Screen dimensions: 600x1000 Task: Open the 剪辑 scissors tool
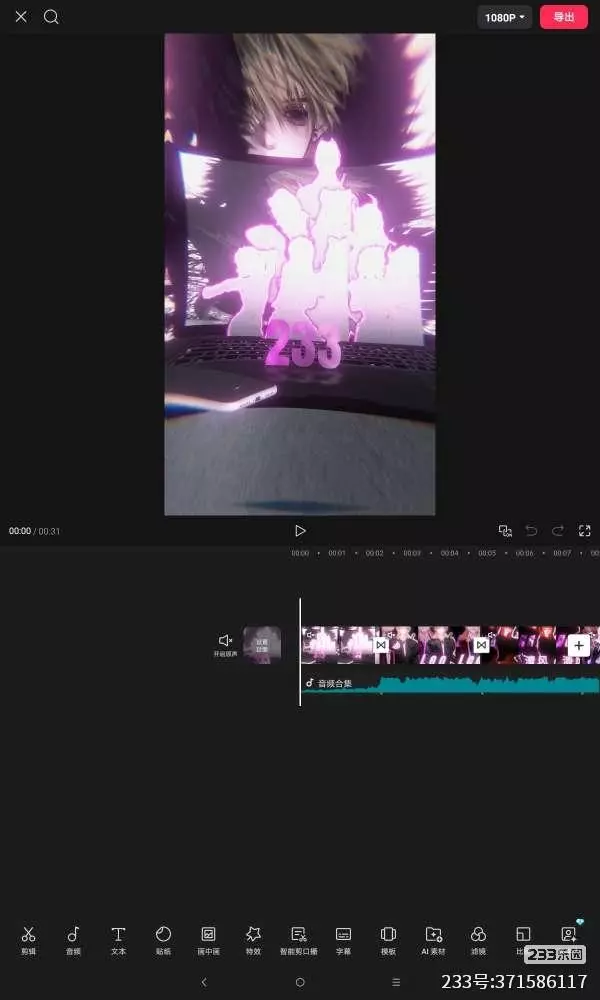[x=28, y=940]
